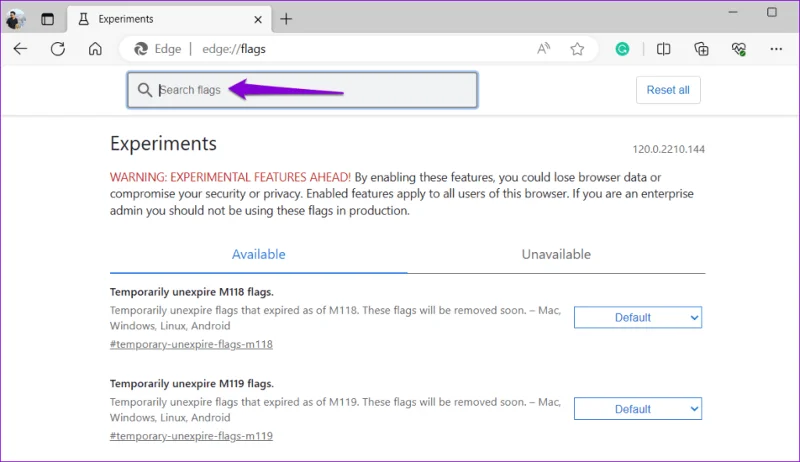This screenshot has height=462, width=800.
Task: Open #temporary-unexpire-flags-m118 link
Action: (191, 344)
